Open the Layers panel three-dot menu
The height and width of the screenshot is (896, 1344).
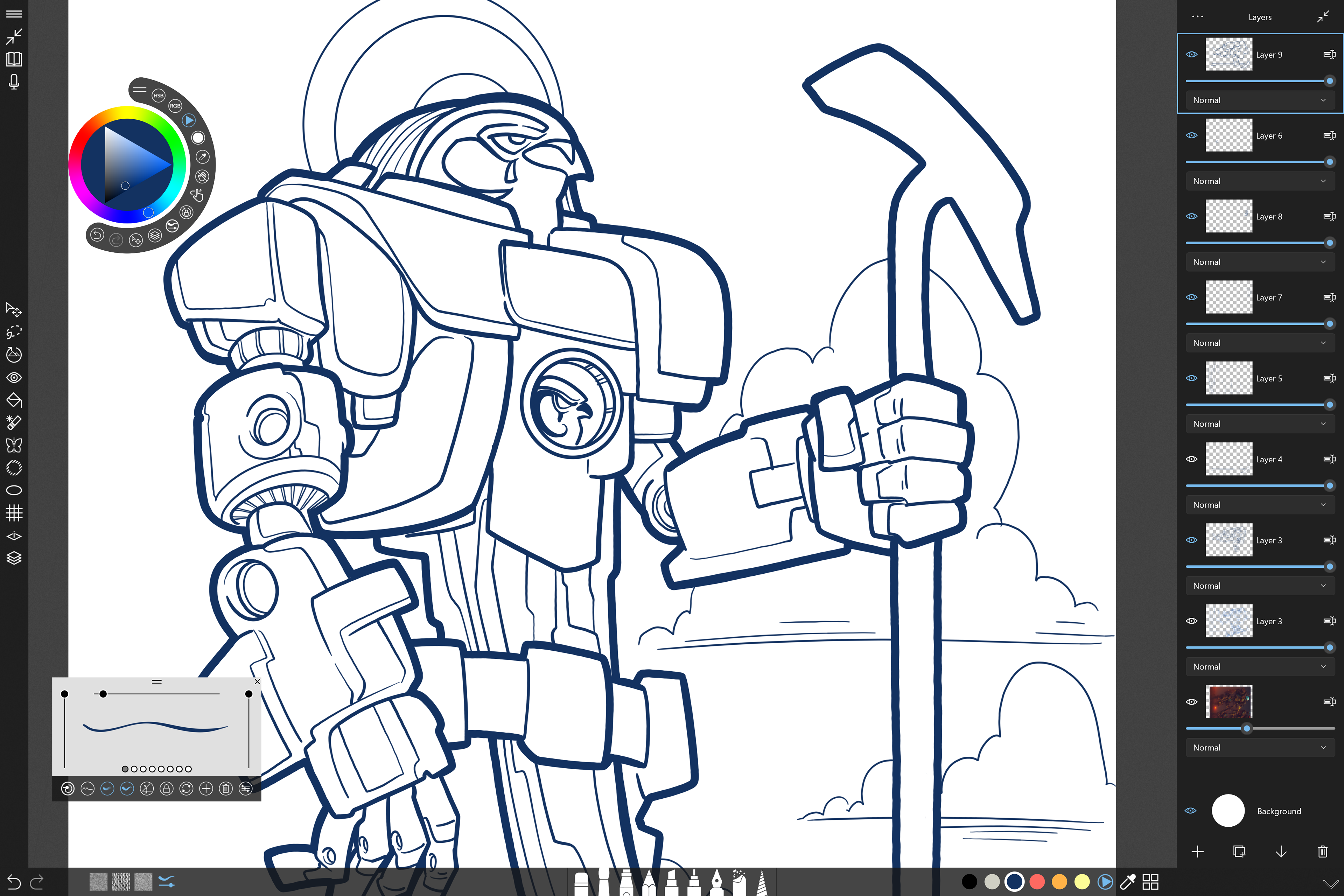tap(1198, 16)
